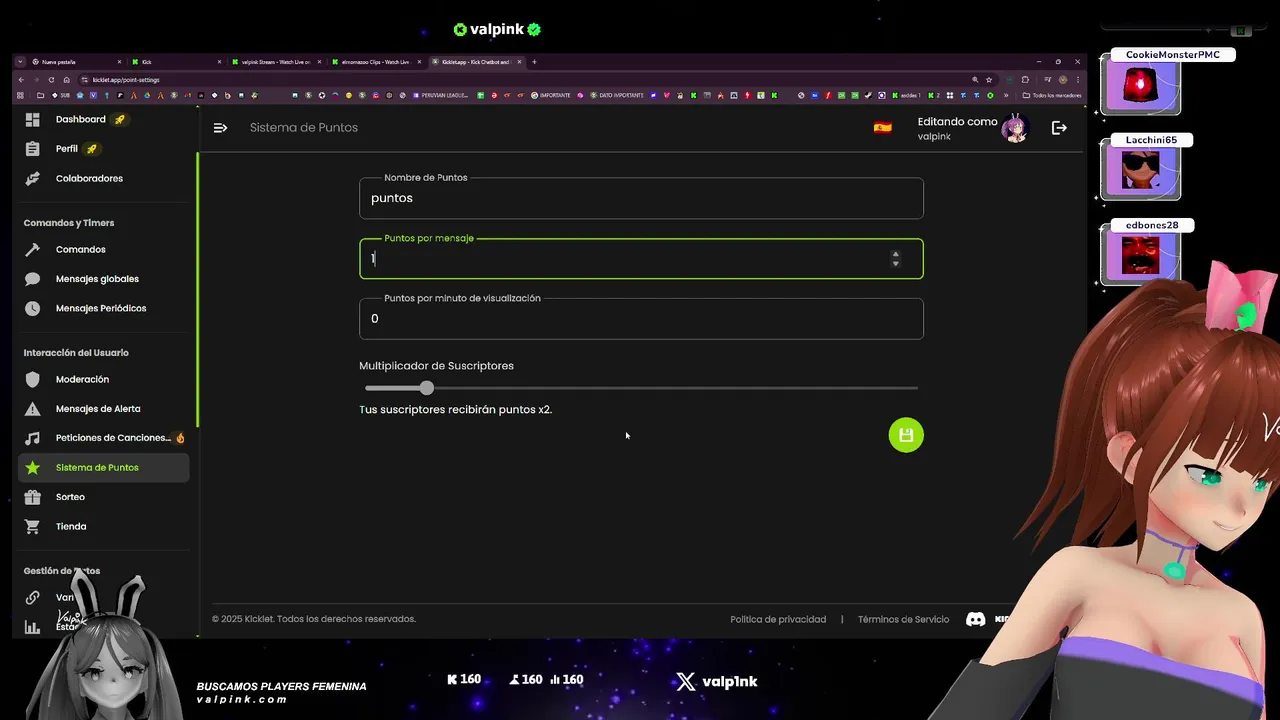Open the Sorteo menu item

(x=70, y=497)
